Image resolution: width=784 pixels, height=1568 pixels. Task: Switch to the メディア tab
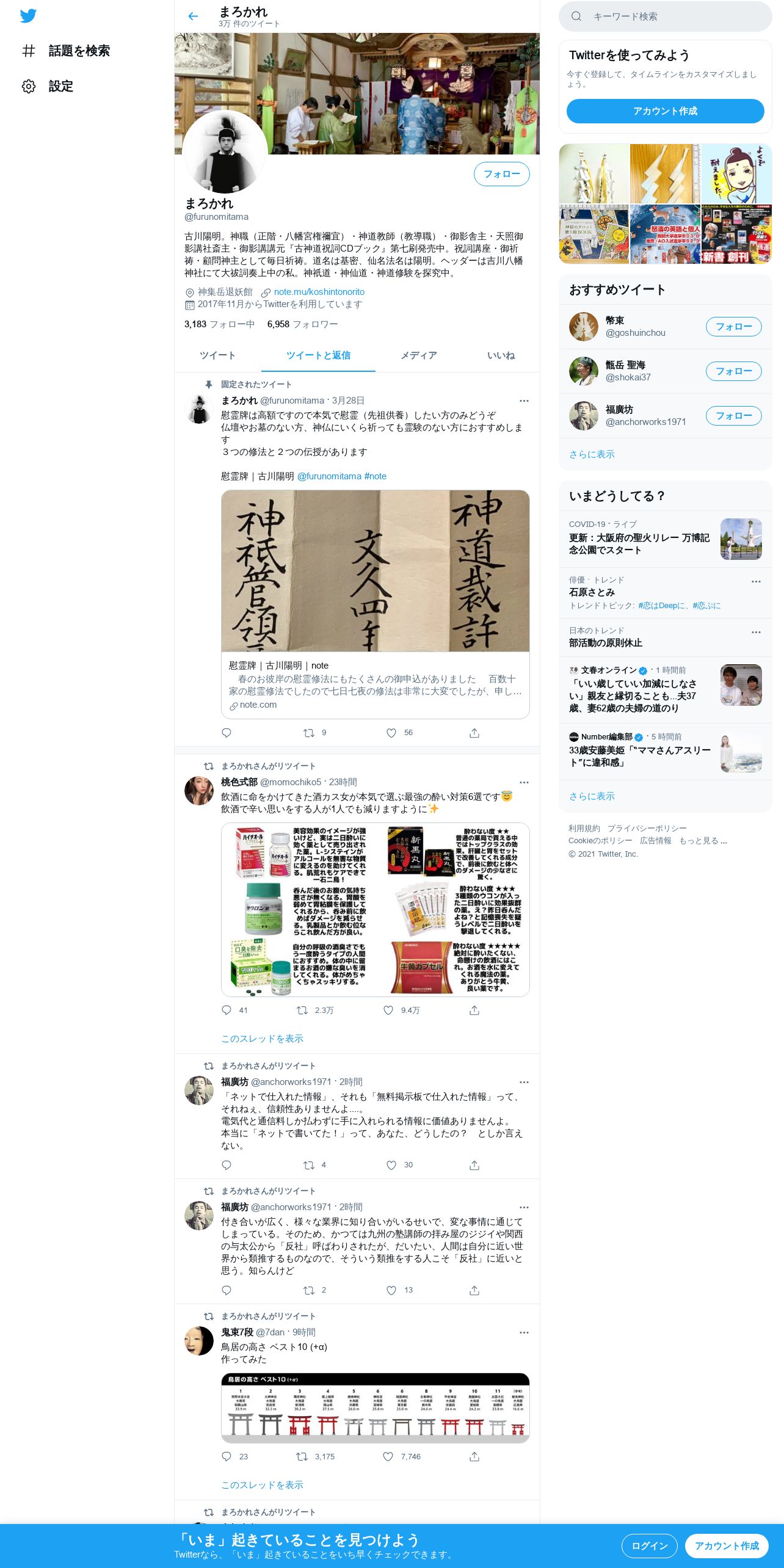click(419, 355)
